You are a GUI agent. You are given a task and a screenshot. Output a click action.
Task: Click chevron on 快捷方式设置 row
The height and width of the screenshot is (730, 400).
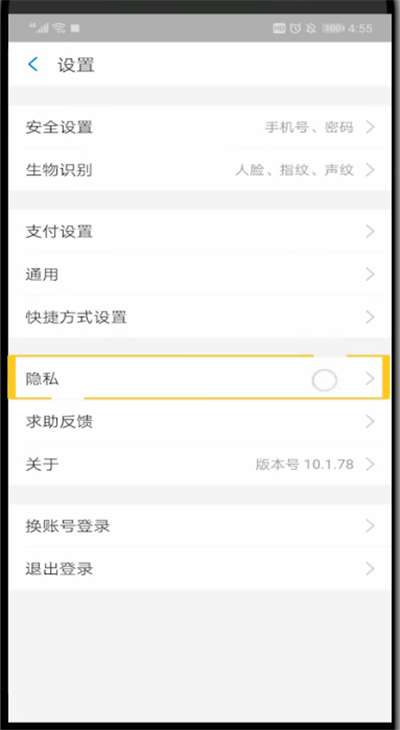click(370, 317)
